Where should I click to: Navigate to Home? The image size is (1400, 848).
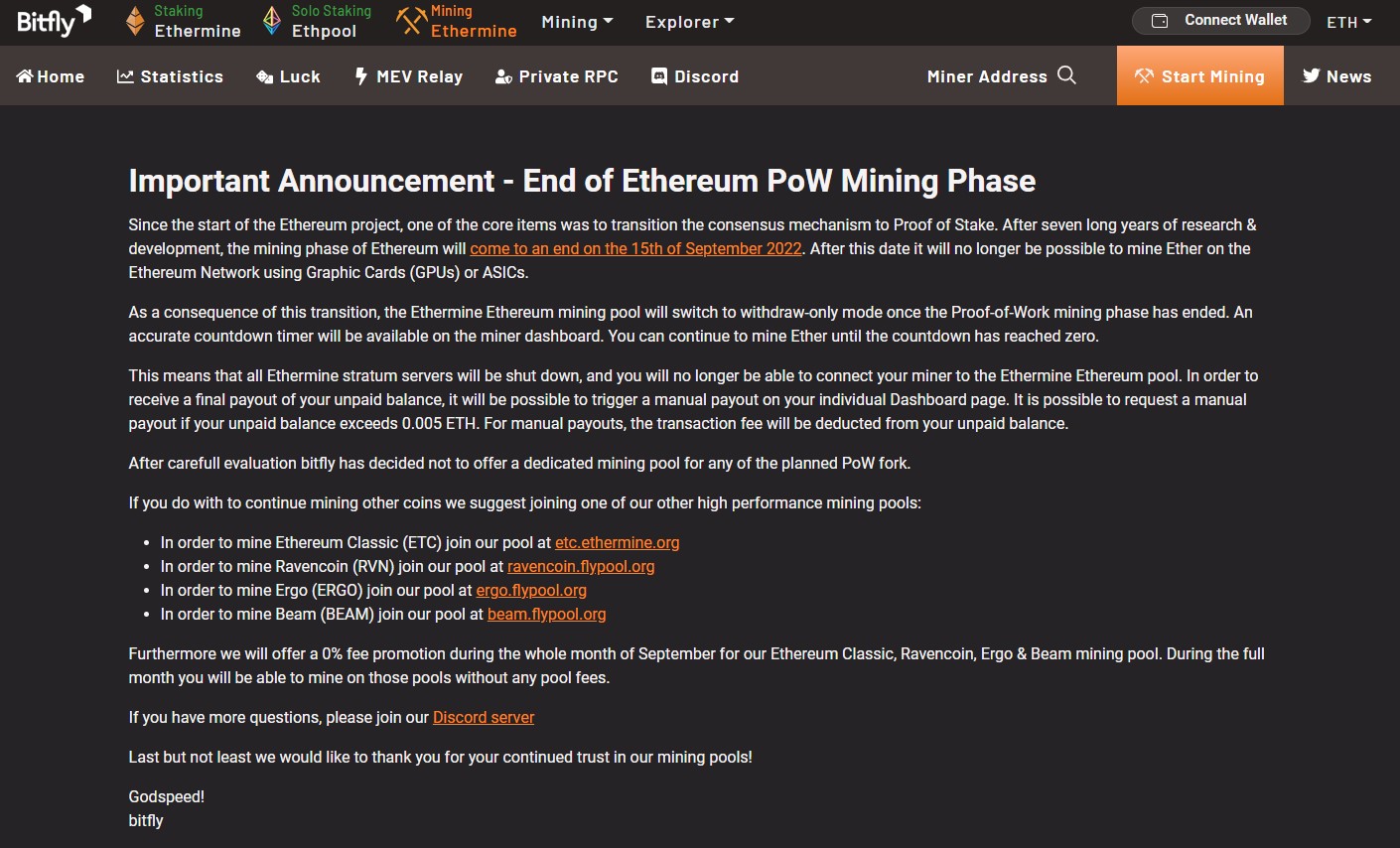[51, 76]
